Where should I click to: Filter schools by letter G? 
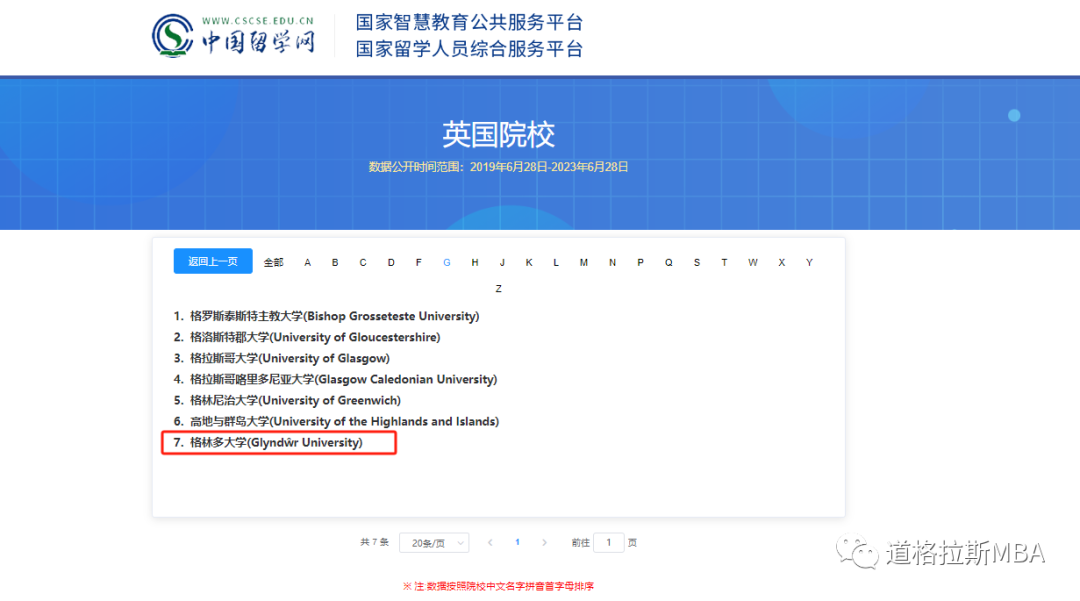447,262
